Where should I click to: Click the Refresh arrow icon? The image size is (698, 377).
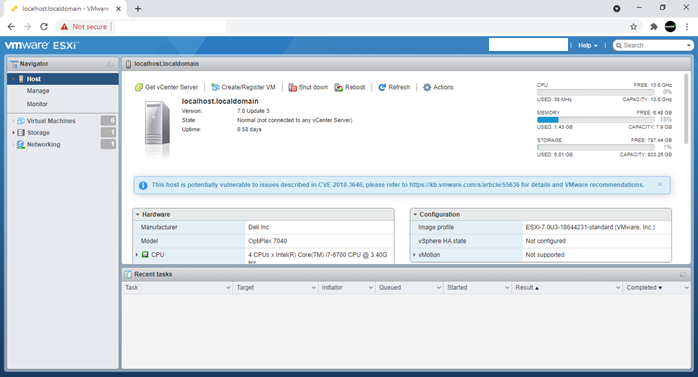[382, 87]
